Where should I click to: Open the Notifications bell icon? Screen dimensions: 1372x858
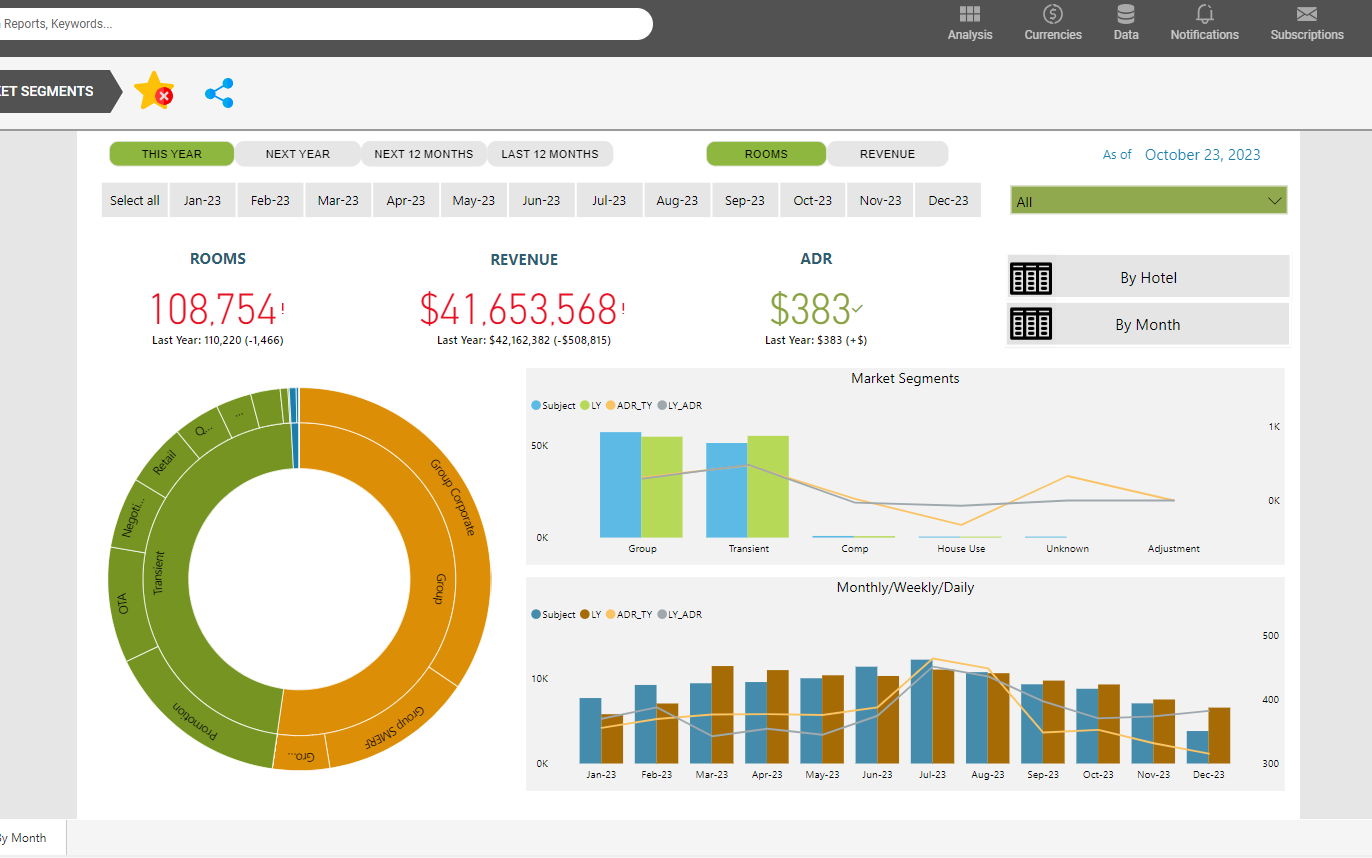pyautogui.click(x=1204, y=14)
